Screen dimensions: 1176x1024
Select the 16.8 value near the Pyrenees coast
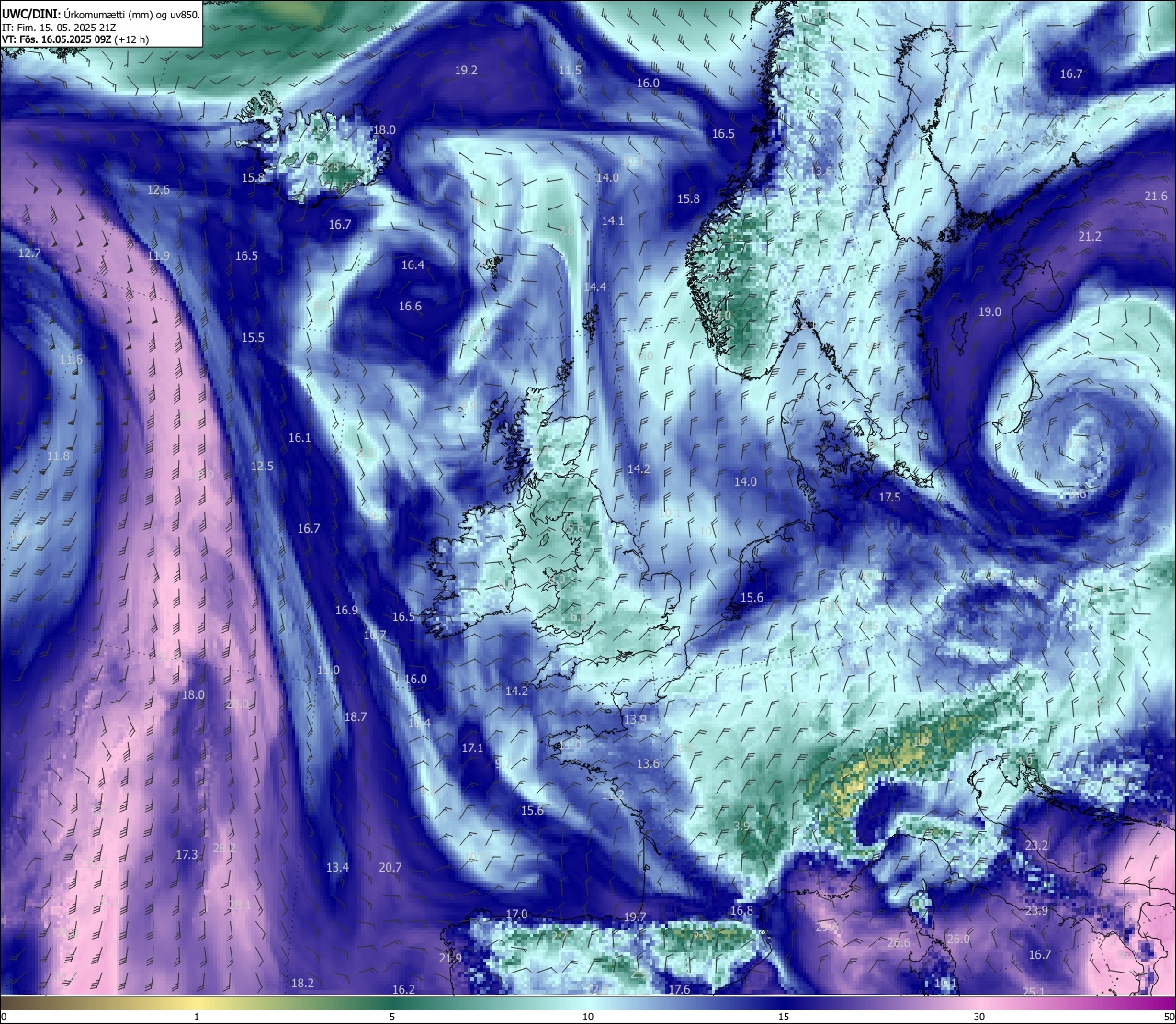(741, 910)
